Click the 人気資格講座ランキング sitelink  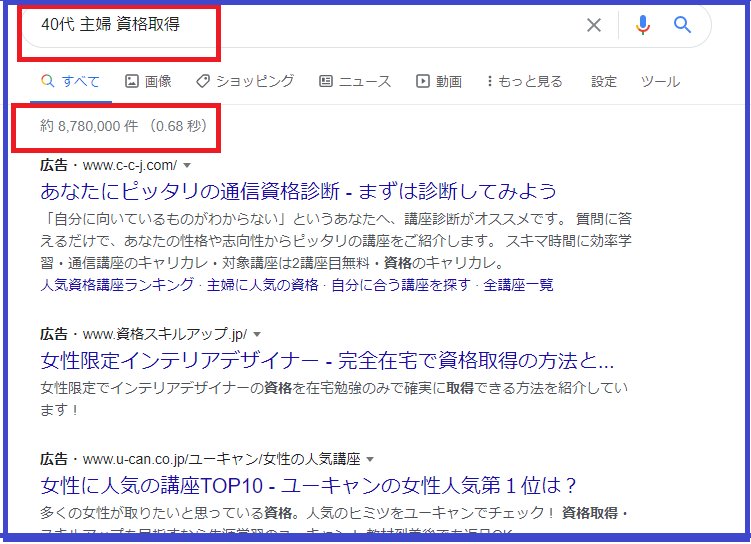click(x=117, y=285)
